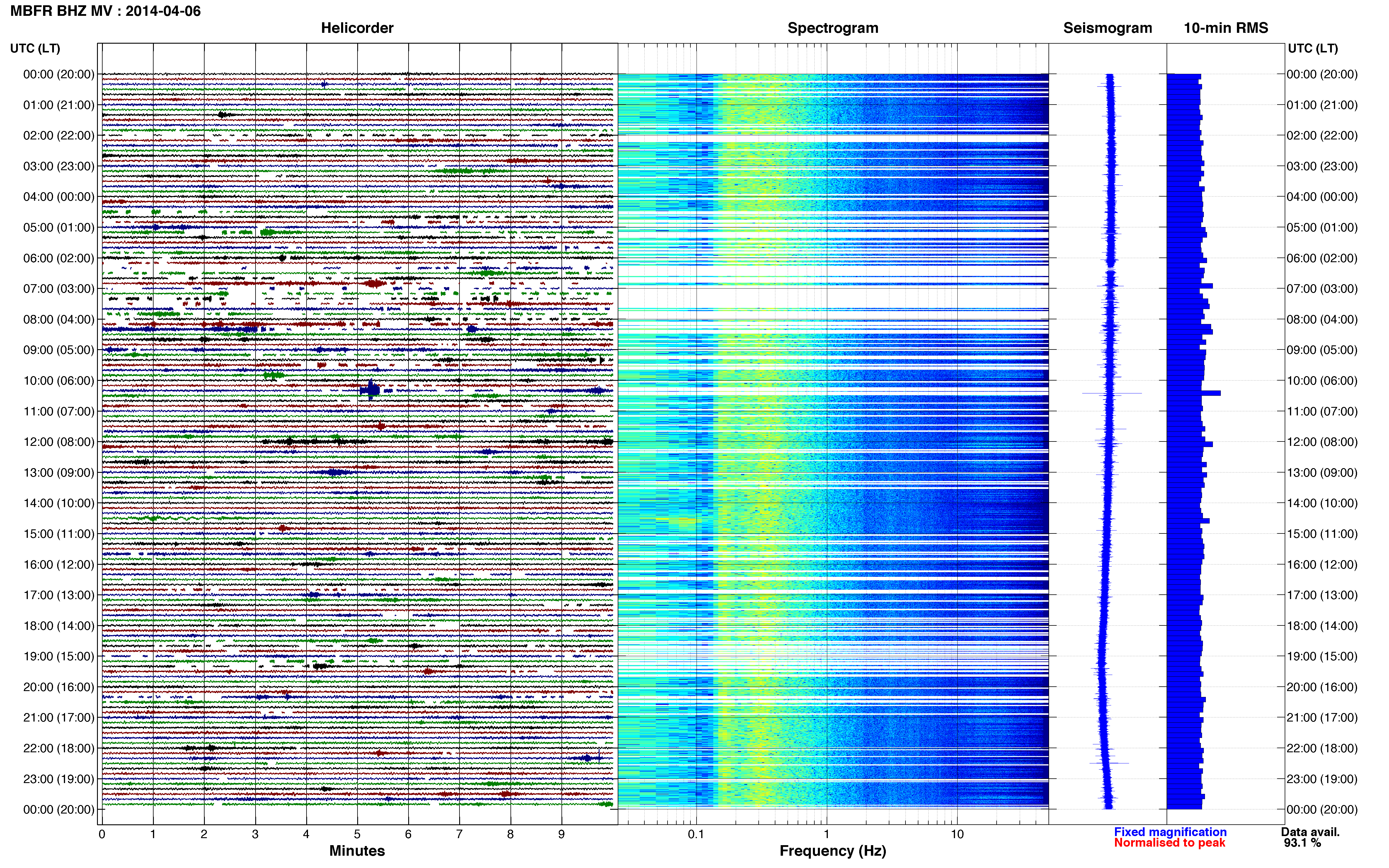Click the 'Spectrogram' panel heading
This screenshot has width=1389, height=868.
pos(833,28)
